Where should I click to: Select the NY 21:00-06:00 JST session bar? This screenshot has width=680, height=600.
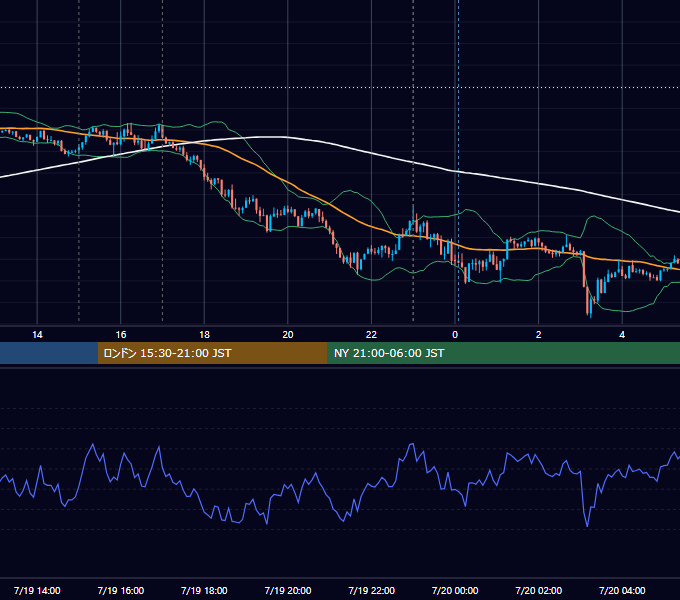pyautogui.click(x=503, y=353)
